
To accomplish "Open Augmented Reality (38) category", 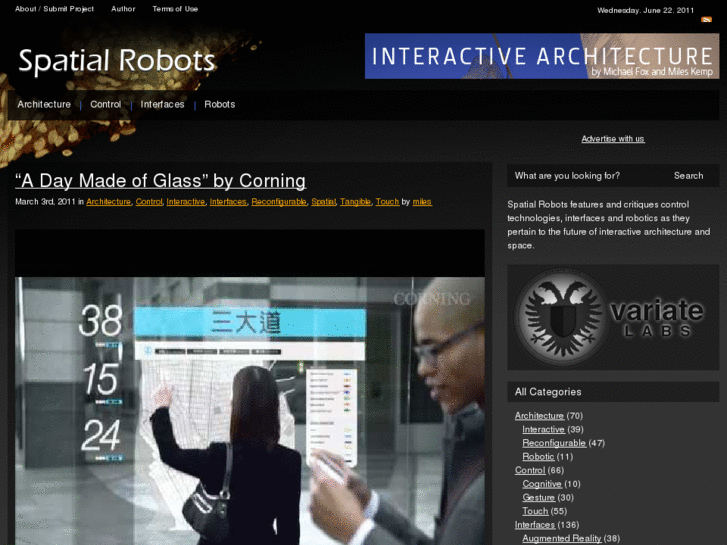I will pyautogui.click(x=561, y=539).
